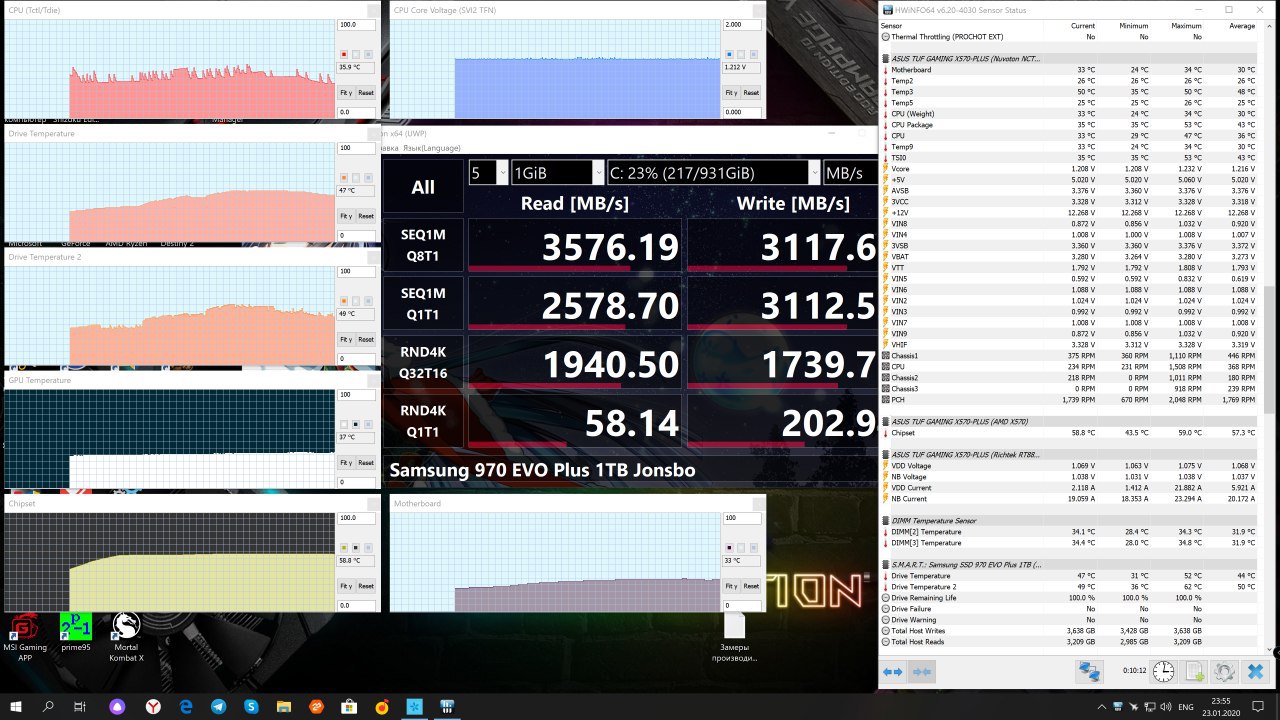Click Fit y in Drive Temperature graph
The height and width of the screenshot is (720, 1280).
[x=346, y=215]
